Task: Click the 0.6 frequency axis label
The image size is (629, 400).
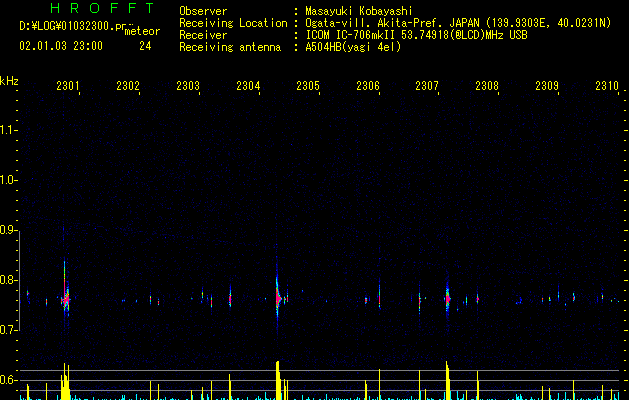Action: tap(9, 380)
